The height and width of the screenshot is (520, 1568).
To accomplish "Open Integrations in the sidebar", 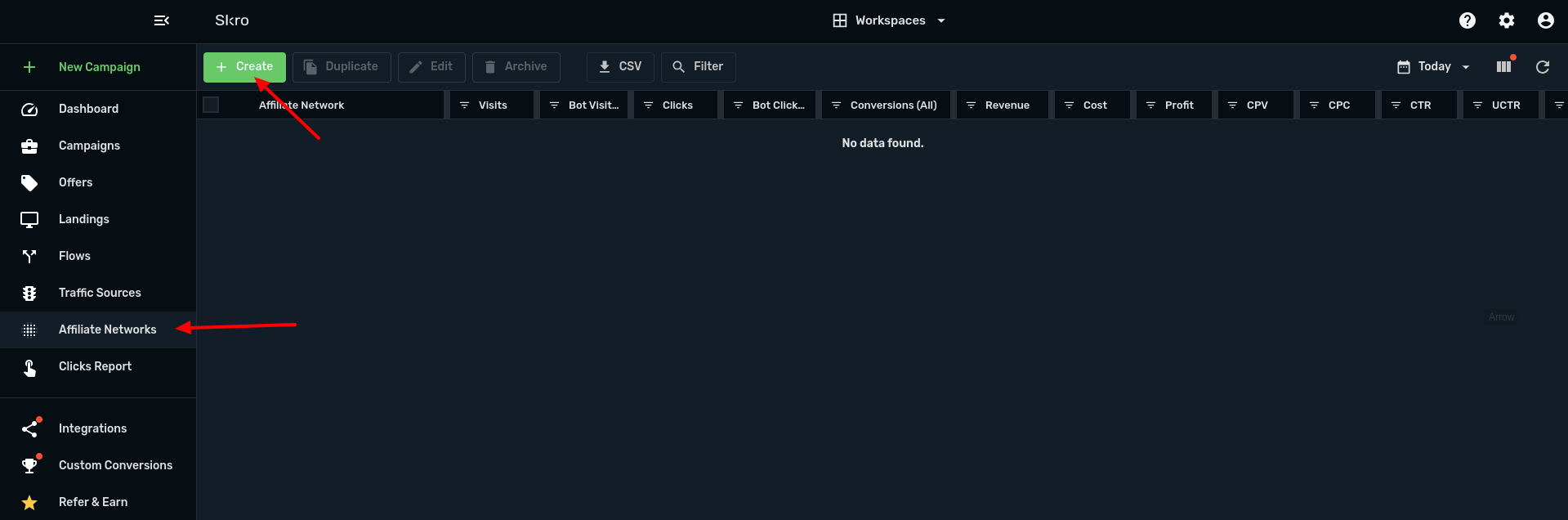I will tap(92, 428).
